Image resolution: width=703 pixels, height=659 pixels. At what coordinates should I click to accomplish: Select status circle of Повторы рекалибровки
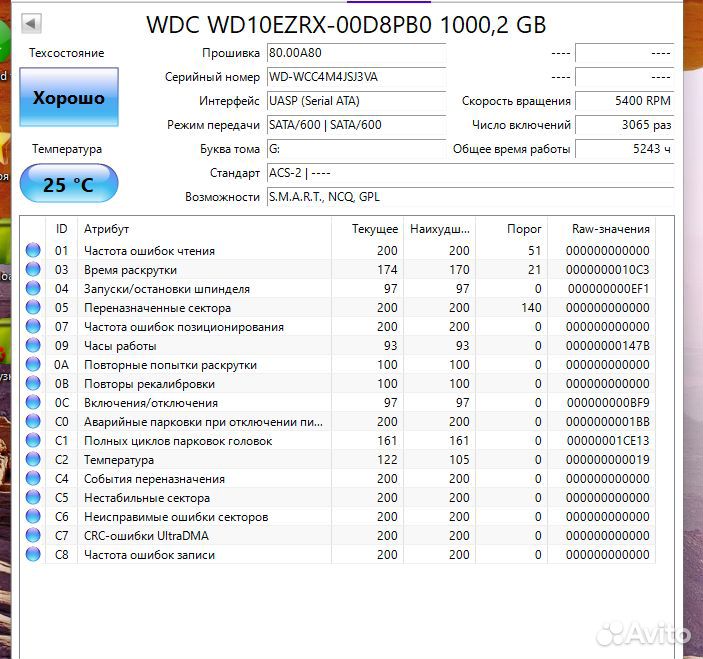point(33,383)
